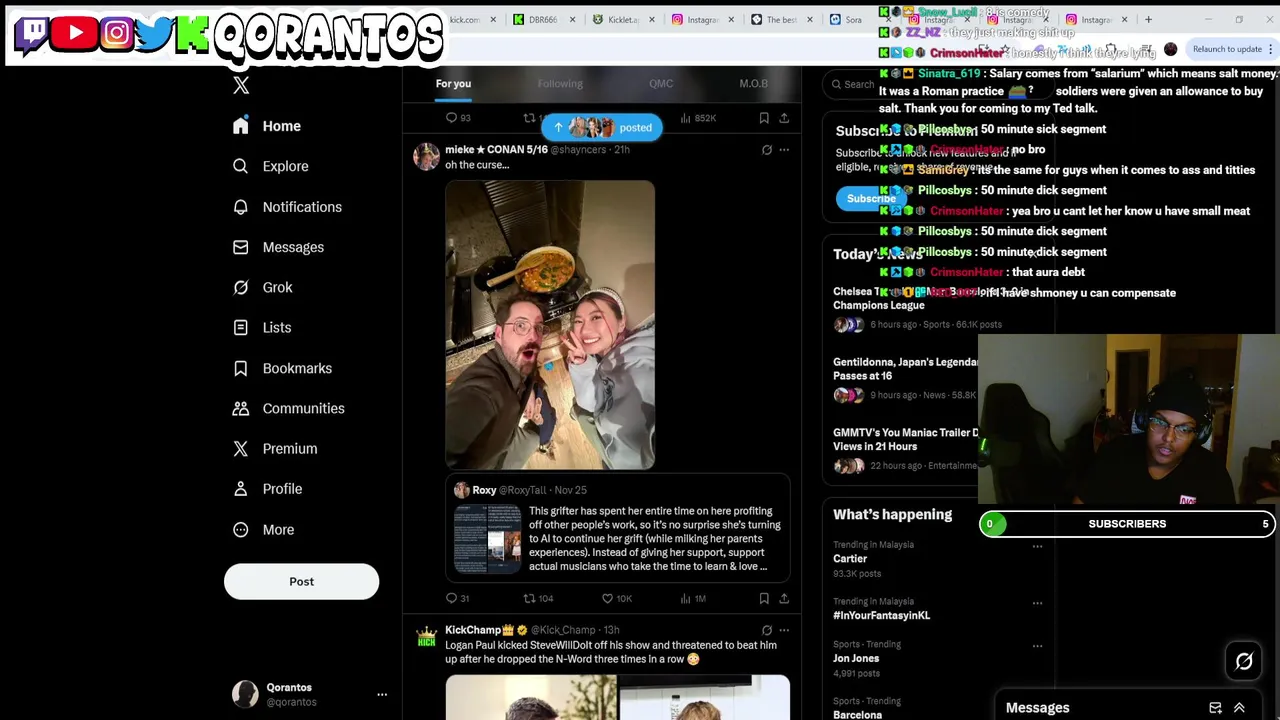The image size is (1280, 720).
Task: Click the new posts 'posted' pill
Action: 601,128
